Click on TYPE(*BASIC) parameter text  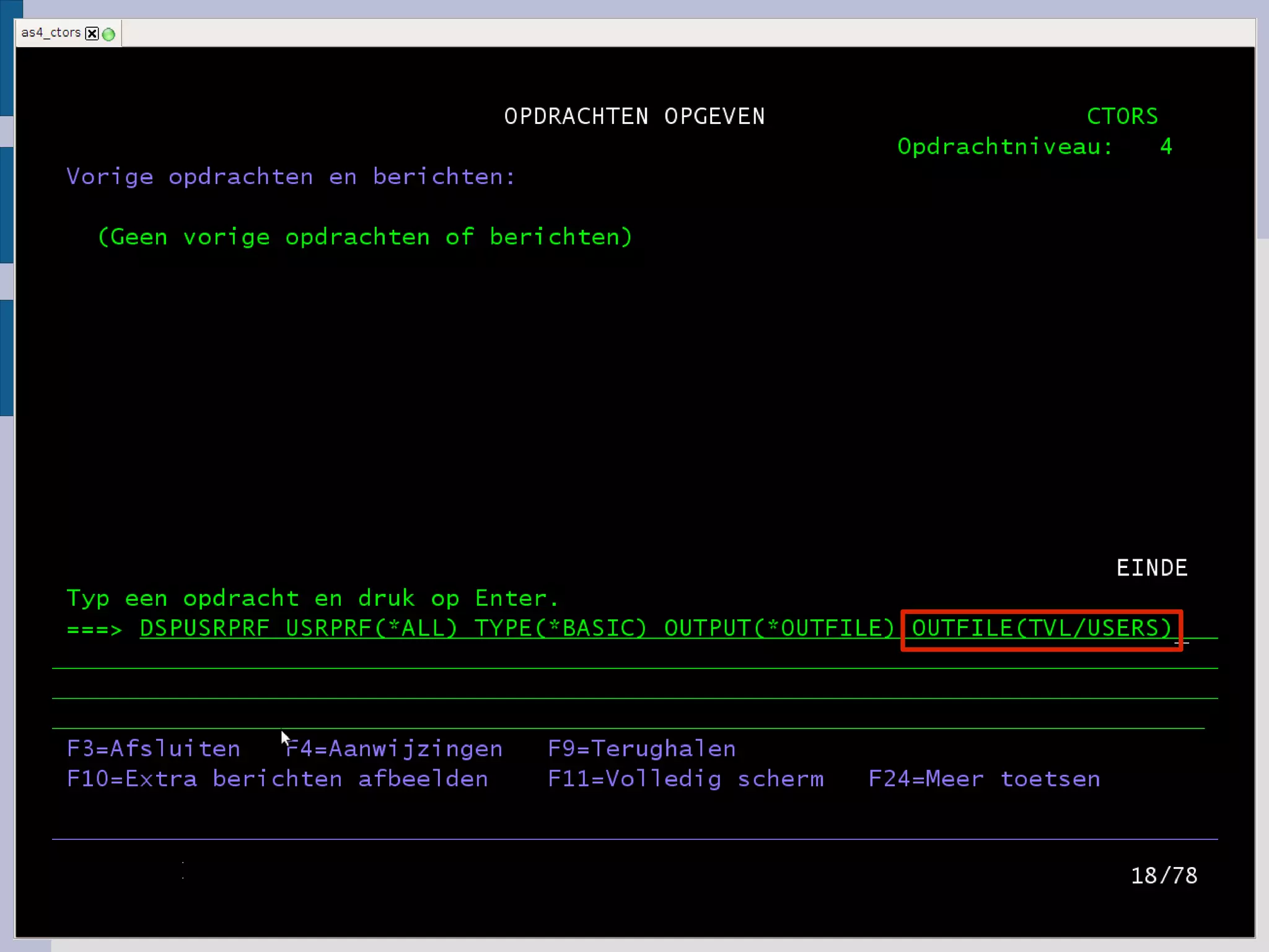(x=561, y=629)
